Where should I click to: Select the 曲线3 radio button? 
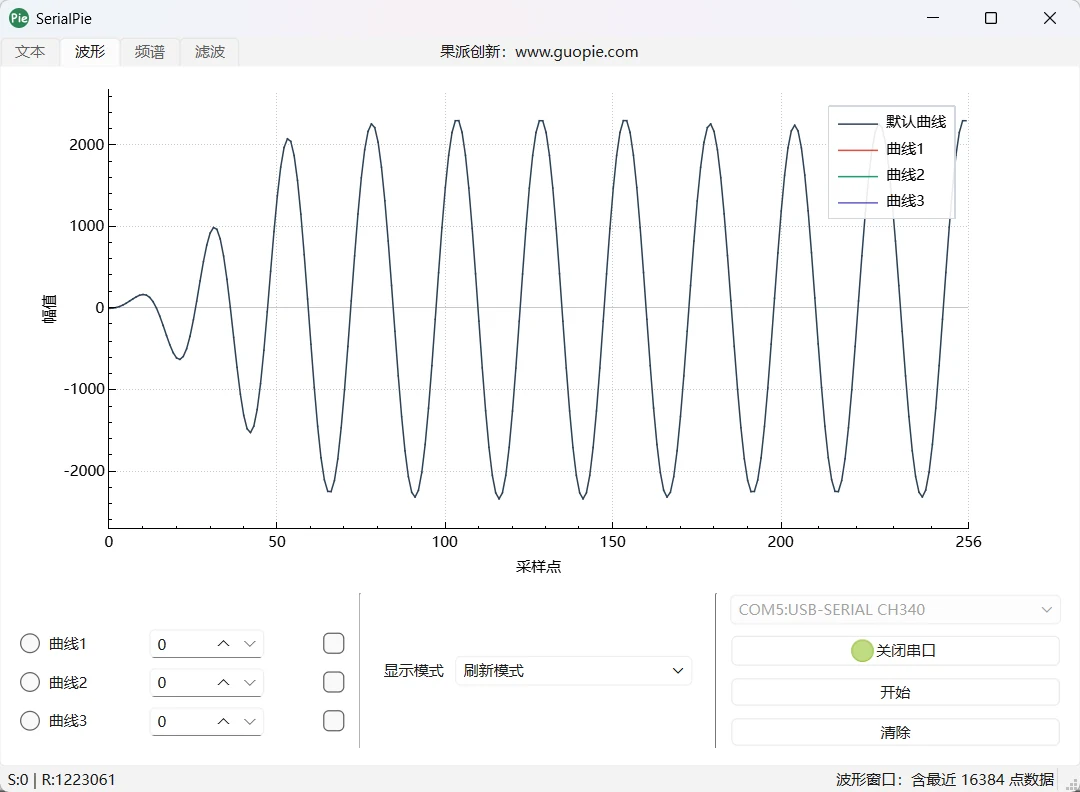30,720
